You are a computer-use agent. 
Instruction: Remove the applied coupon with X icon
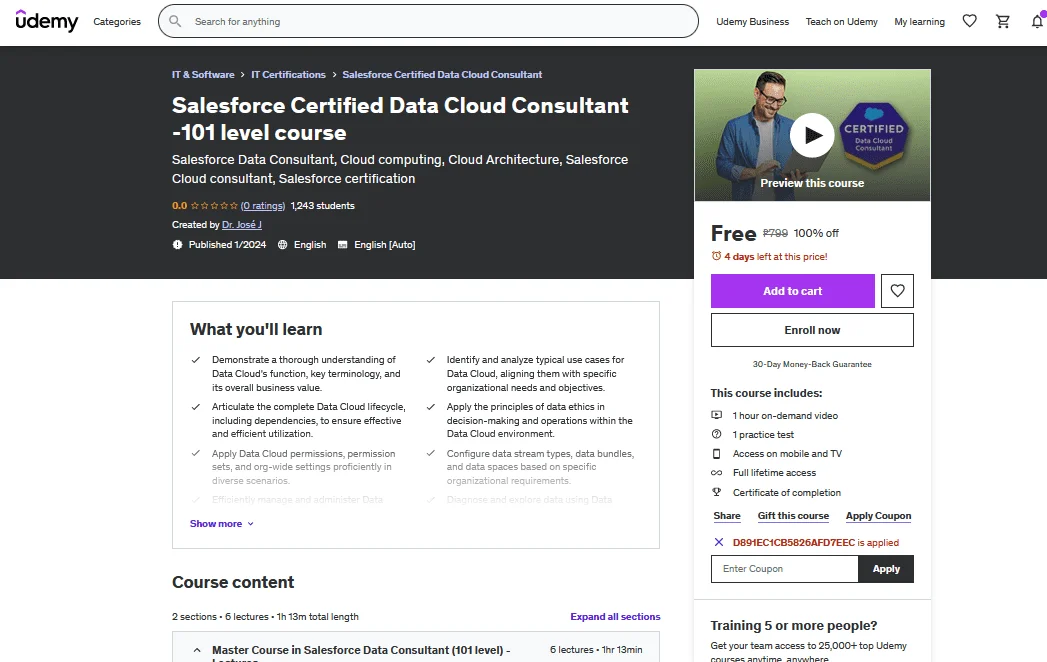(718, 542)
